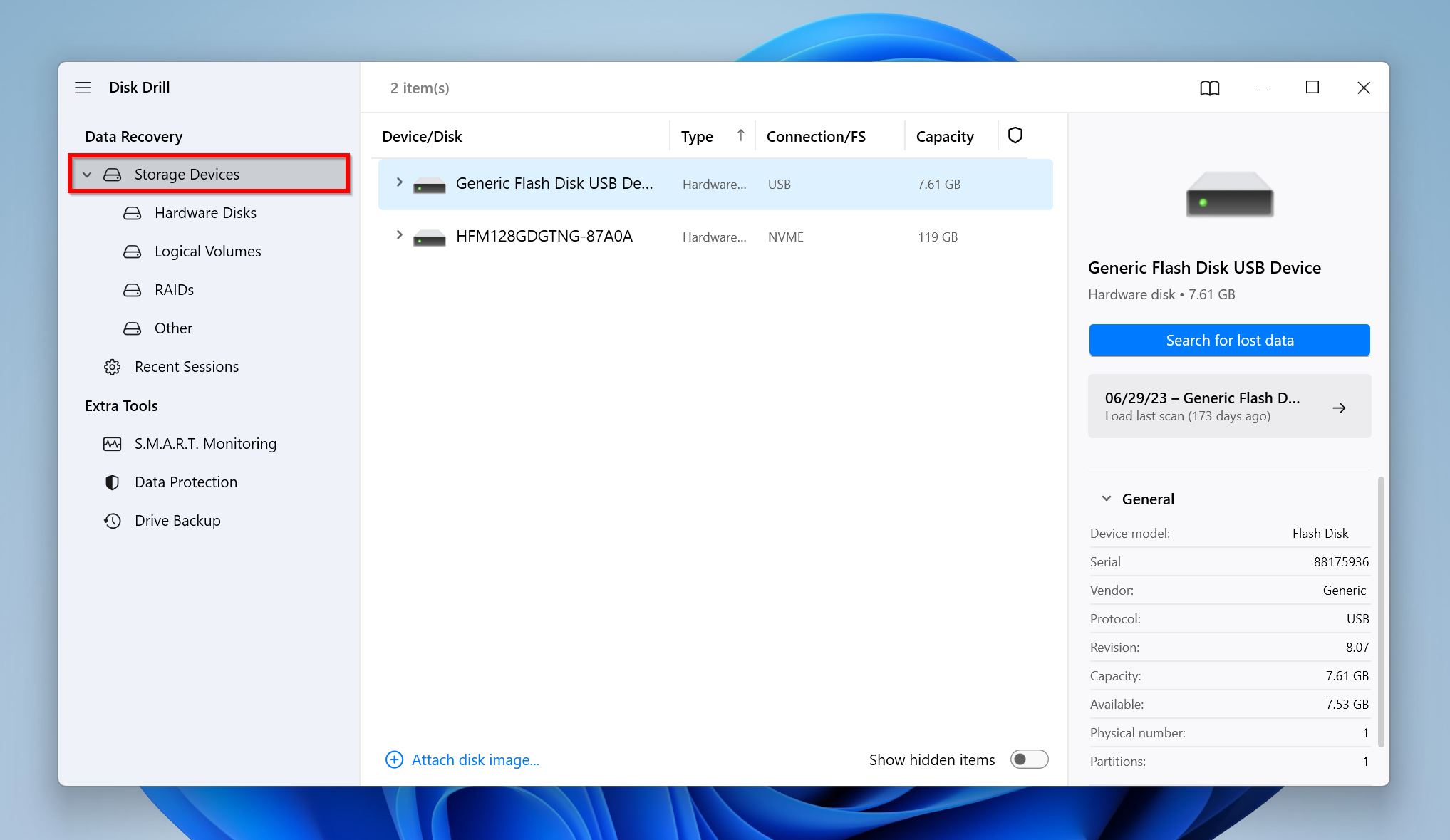This screenshot has height=840, width=1450.
Task: Open the hamburger menu icon
Action: point(83,88)
